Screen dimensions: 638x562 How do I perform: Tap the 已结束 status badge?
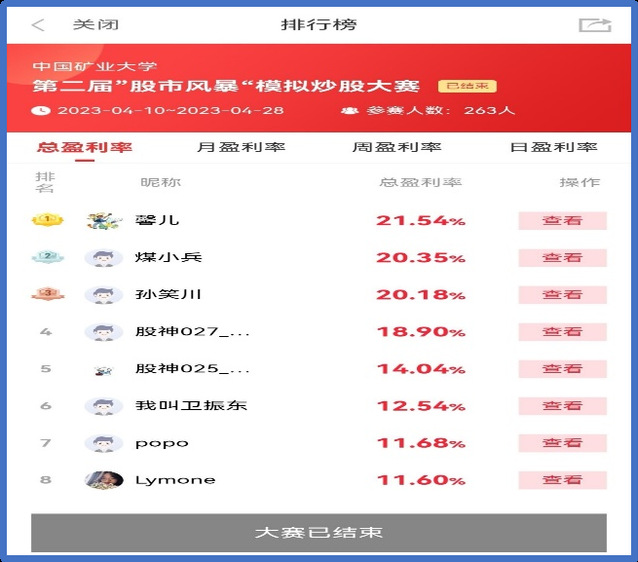point(467,87)
